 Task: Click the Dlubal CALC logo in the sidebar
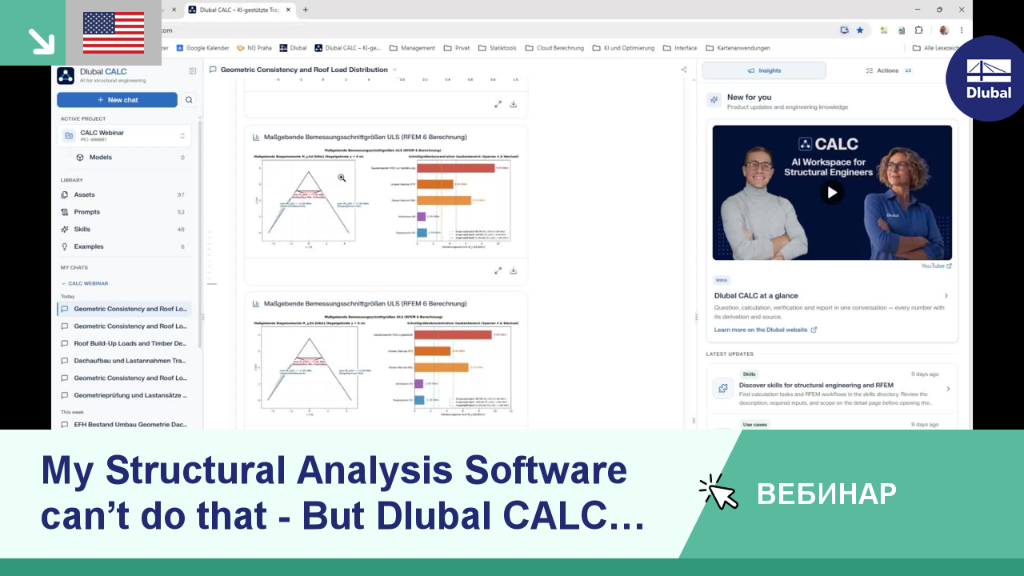(x=65, y=76)
